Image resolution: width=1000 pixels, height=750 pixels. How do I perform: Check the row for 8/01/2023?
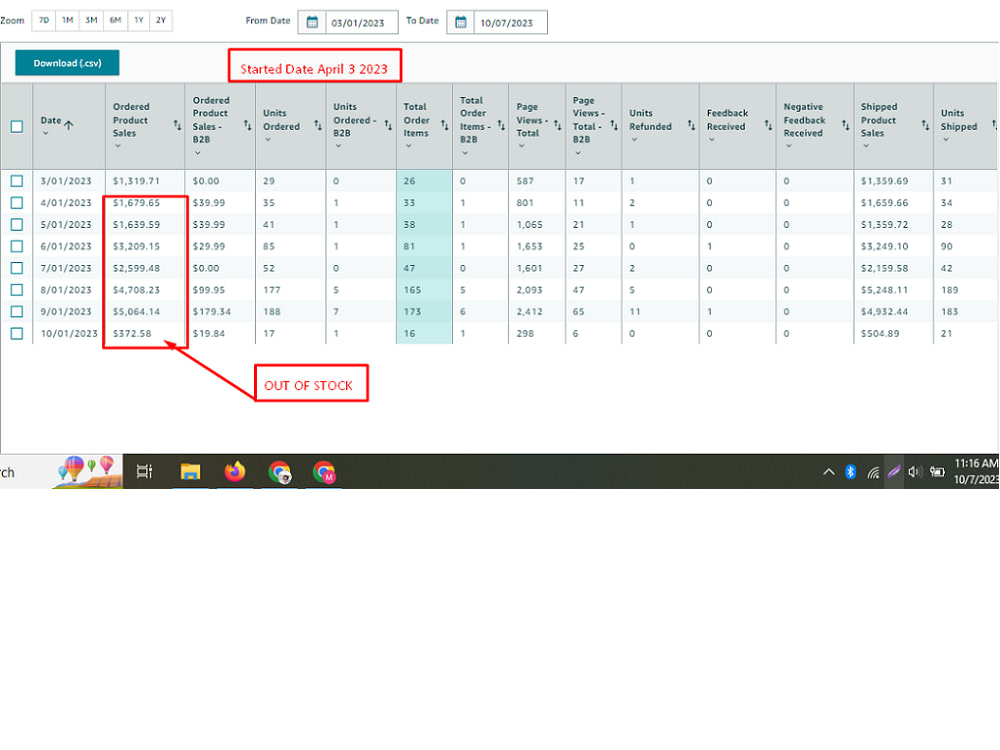point(17,290)
